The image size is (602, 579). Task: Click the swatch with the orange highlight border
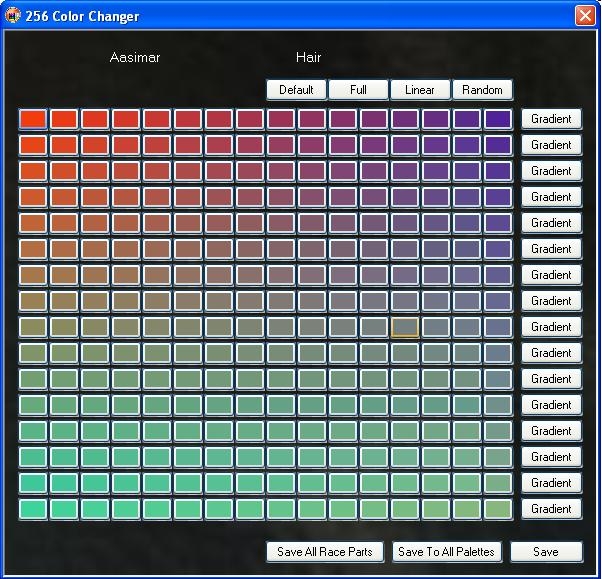405,327
